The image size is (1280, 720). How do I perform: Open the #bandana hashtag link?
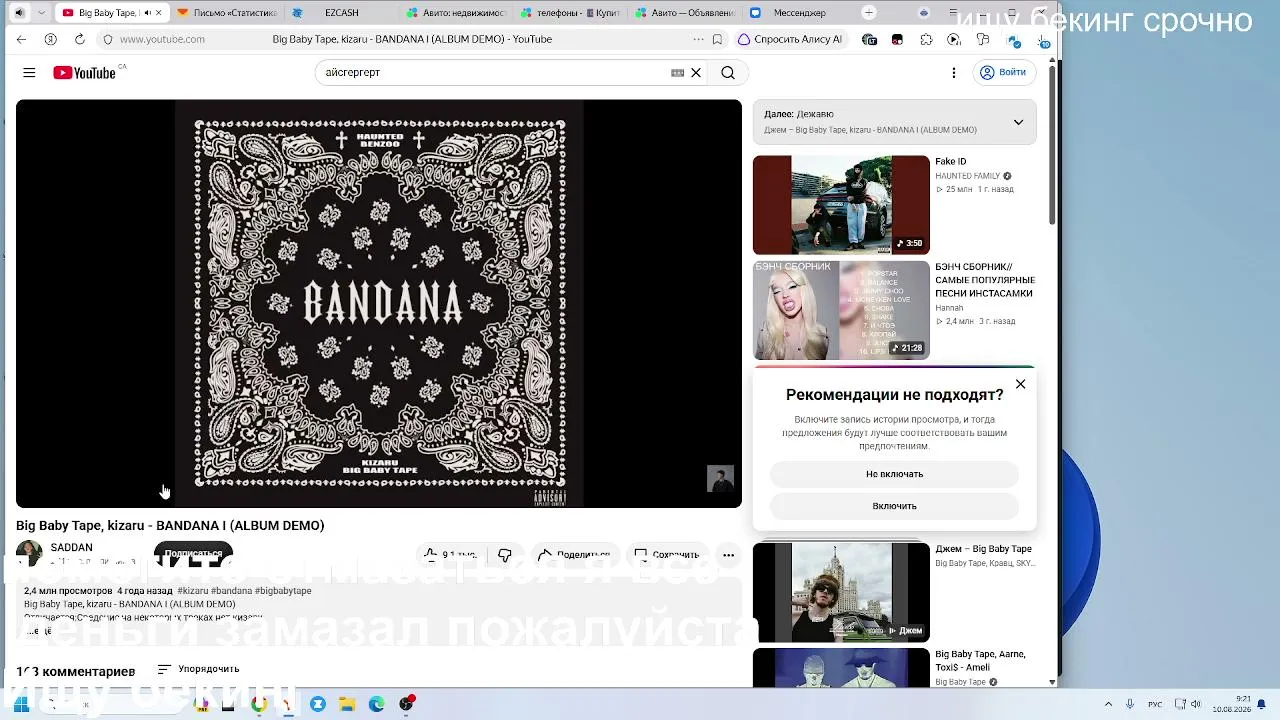coord(232,591)
